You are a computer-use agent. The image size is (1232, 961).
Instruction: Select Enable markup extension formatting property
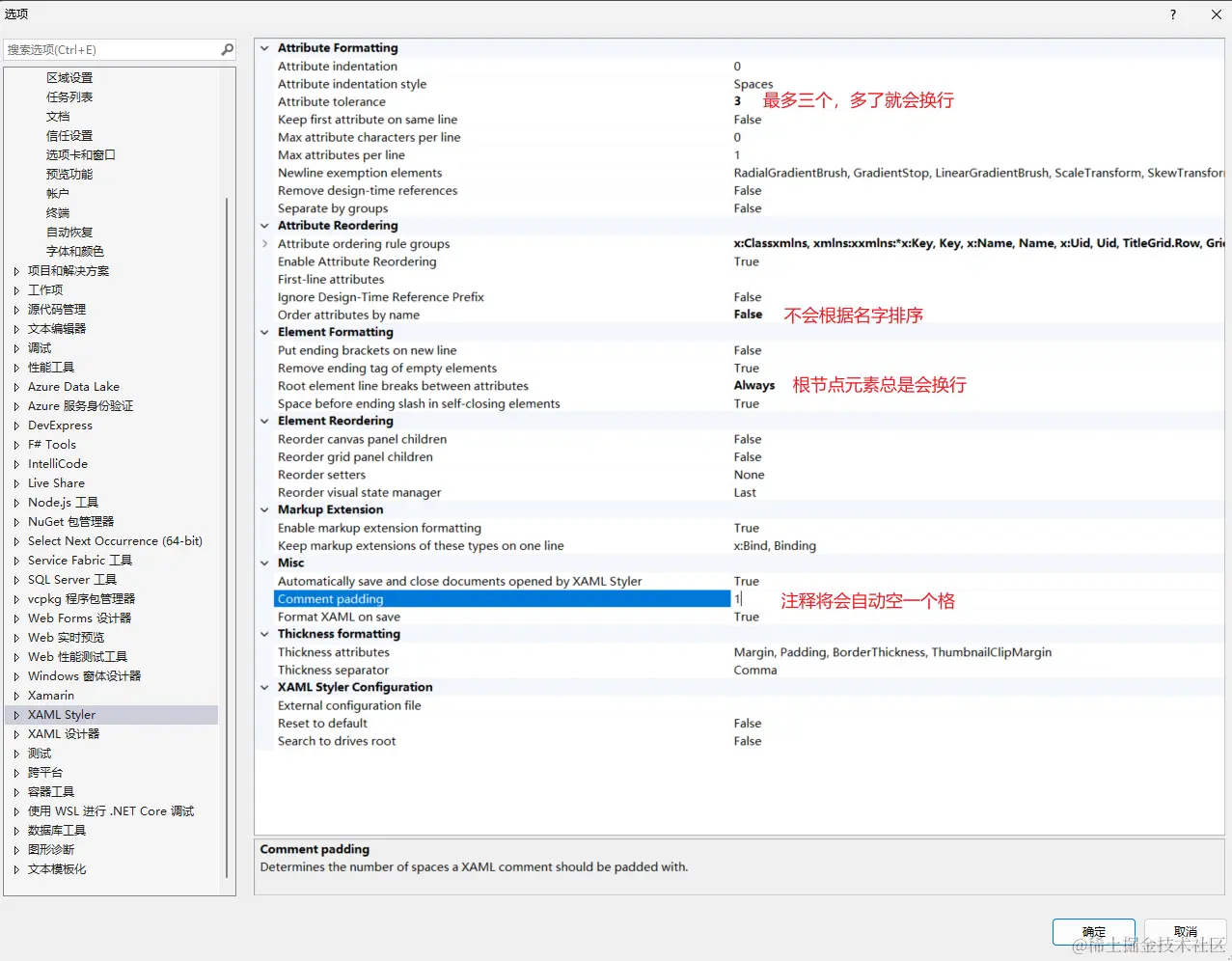(x=379, y=528)
